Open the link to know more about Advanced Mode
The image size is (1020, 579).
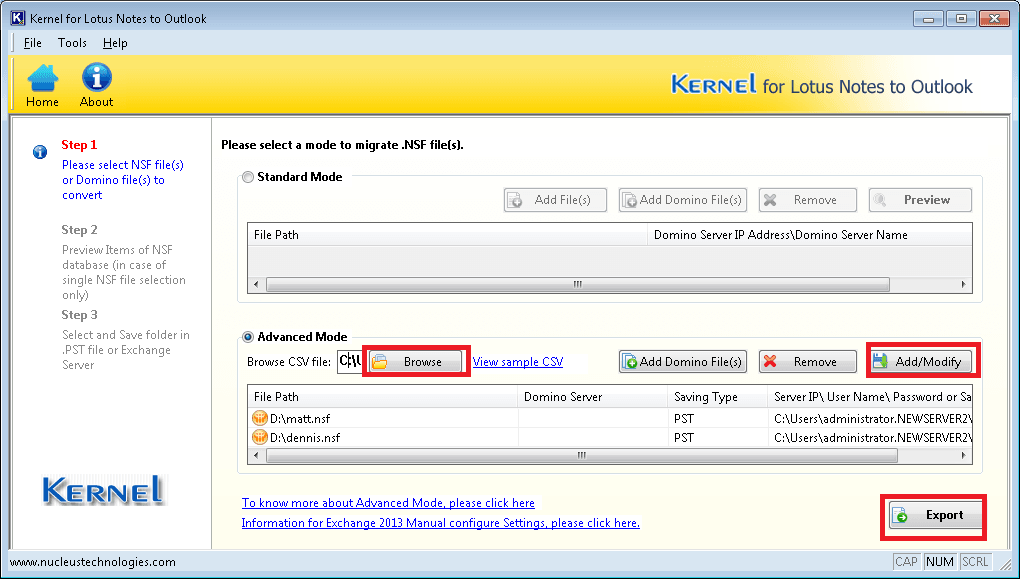coord(388,503)
